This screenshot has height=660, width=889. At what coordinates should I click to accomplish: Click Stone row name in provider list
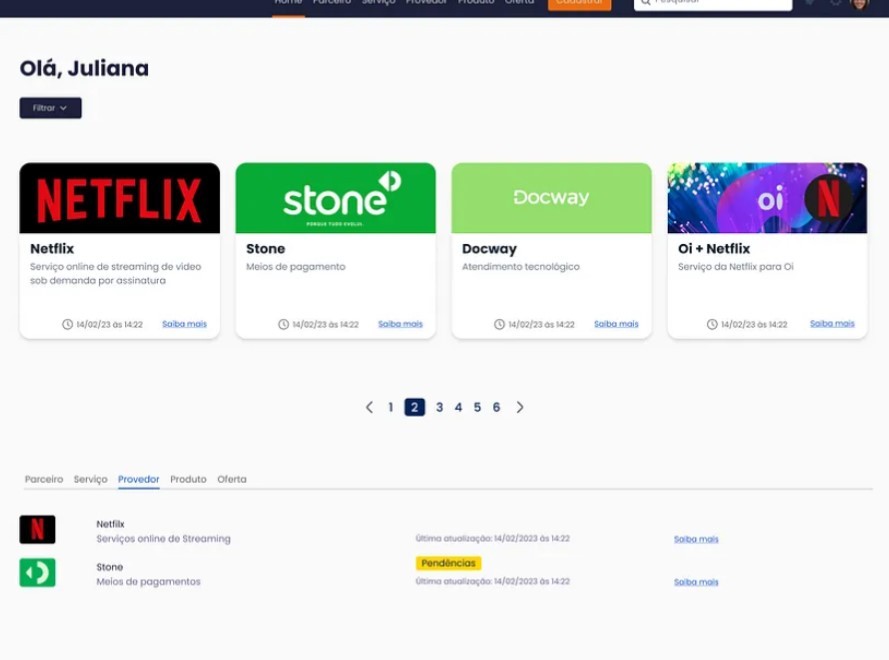tap(110, 567)
